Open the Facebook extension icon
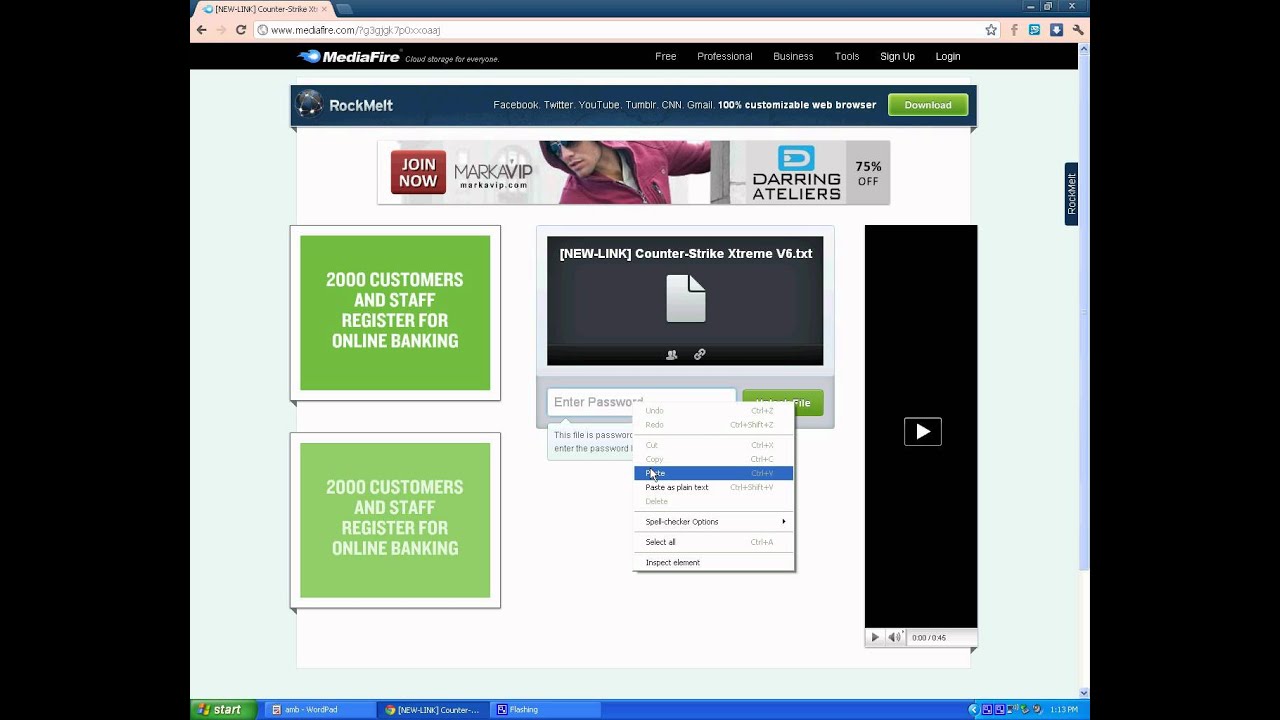Viewport: 1280px width, 720px height. coord(1014,30)
